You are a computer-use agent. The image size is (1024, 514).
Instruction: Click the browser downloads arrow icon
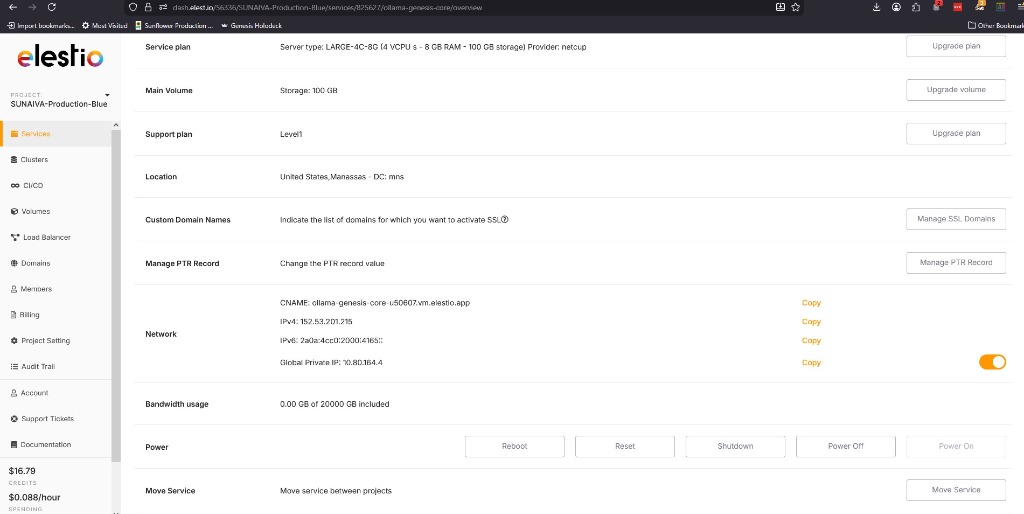[x=875, y=7]
